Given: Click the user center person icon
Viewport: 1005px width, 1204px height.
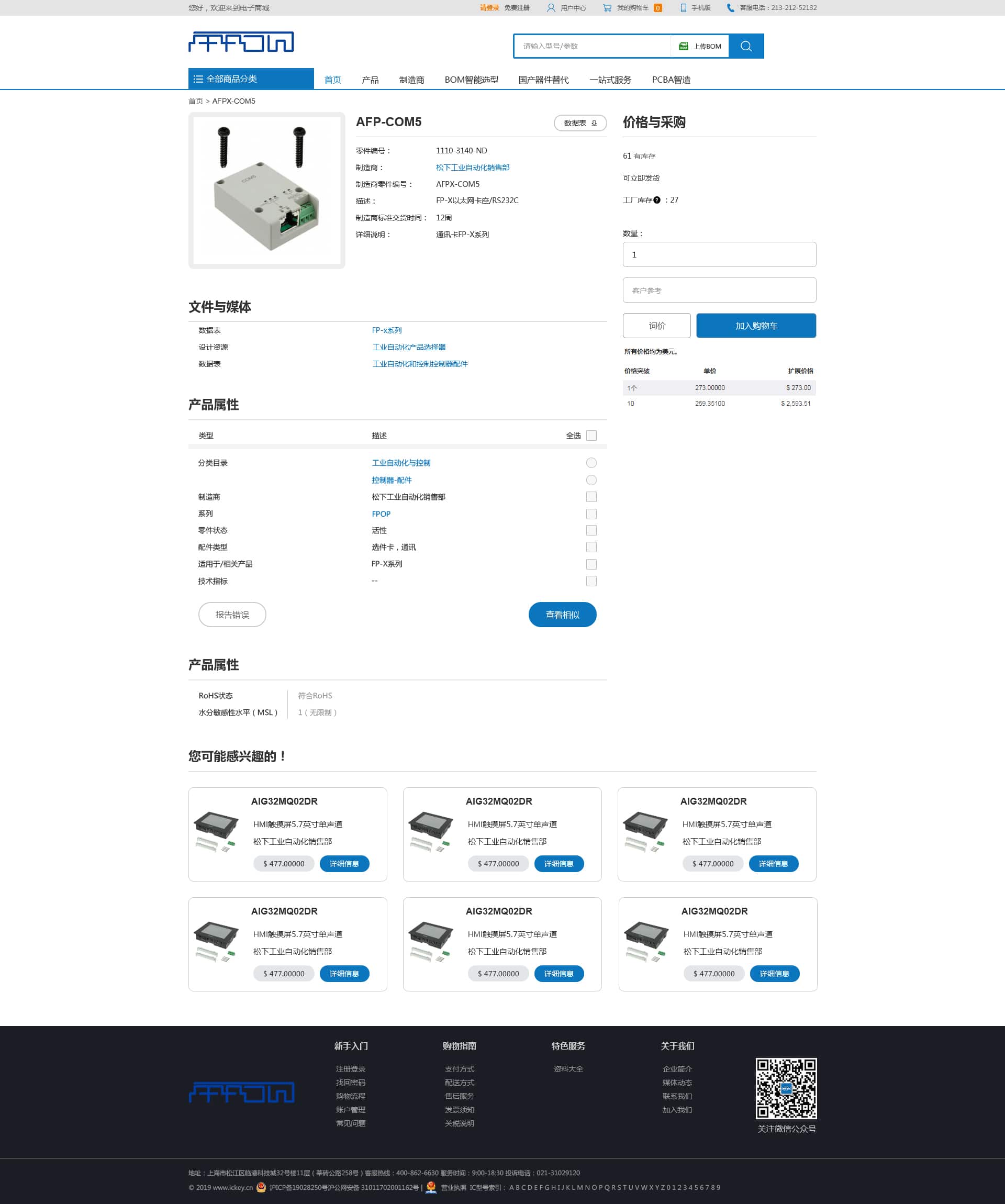Looking at the screenshot, I should (550, 8).
